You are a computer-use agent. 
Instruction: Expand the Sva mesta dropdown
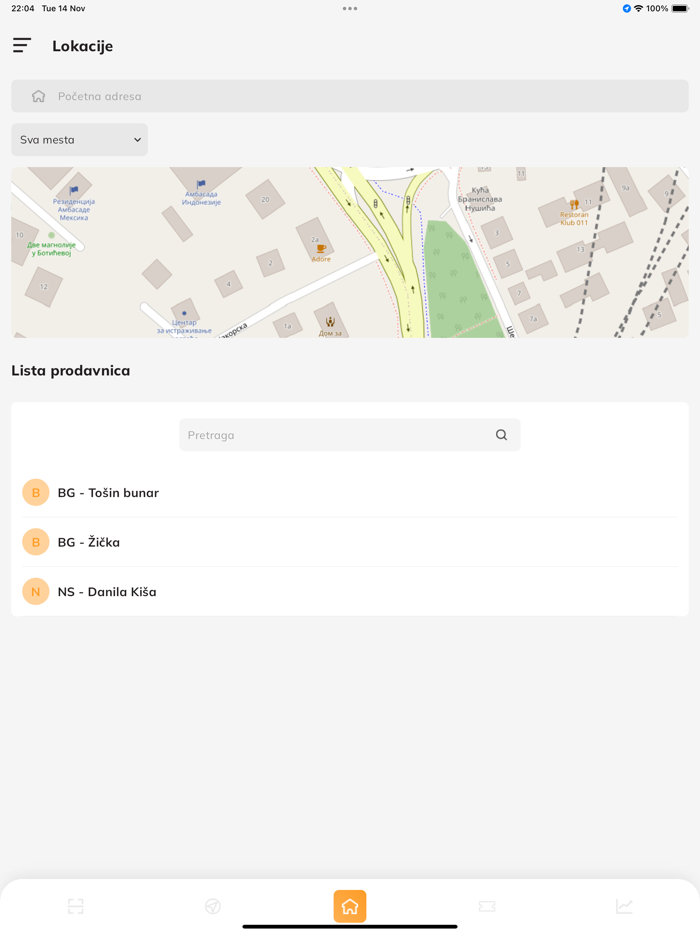[79, 139]
